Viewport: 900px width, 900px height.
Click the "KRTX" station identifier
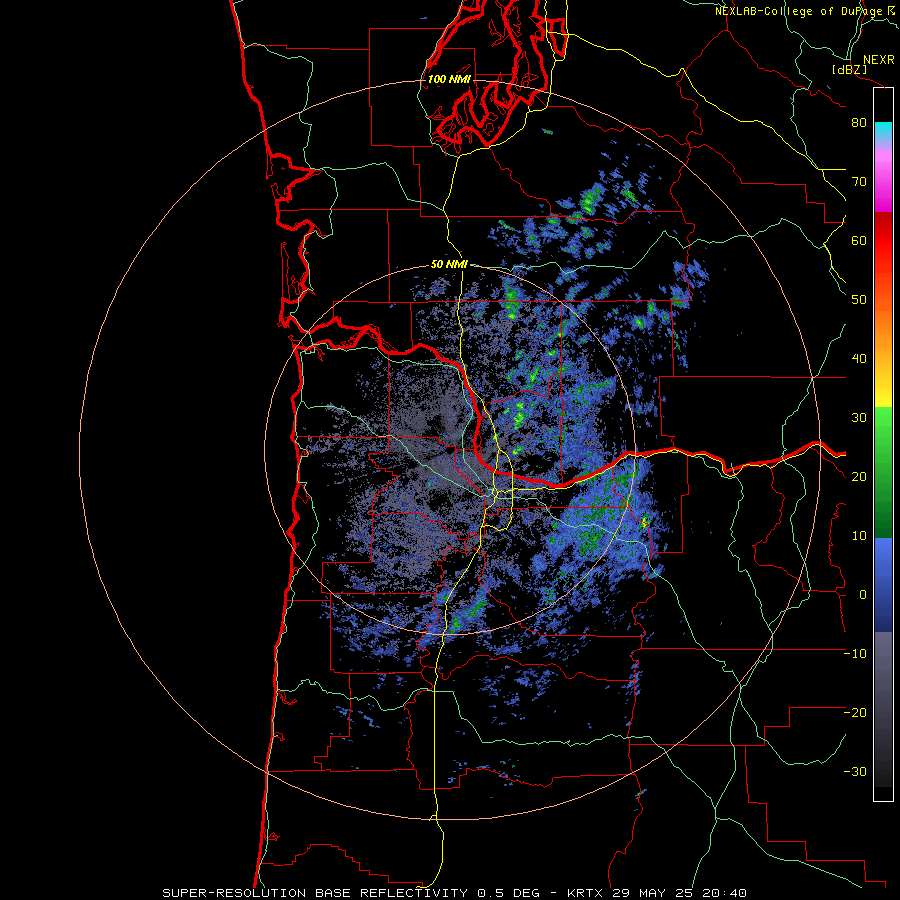pos(587,893)
